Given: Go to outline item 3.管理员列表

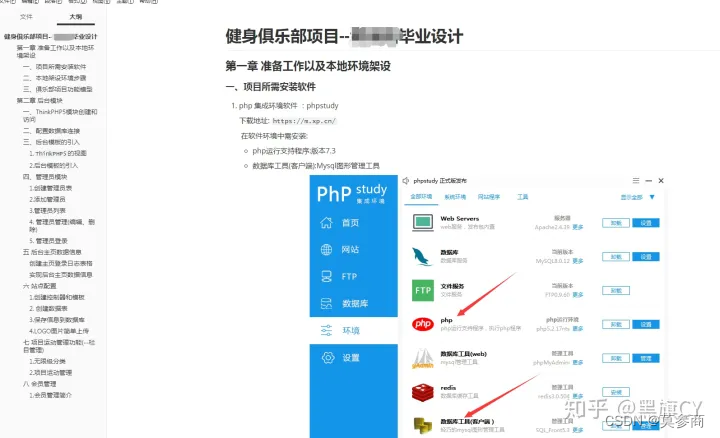Looking at the screenshot, I should pyautogui.click(x=47, y=211).
